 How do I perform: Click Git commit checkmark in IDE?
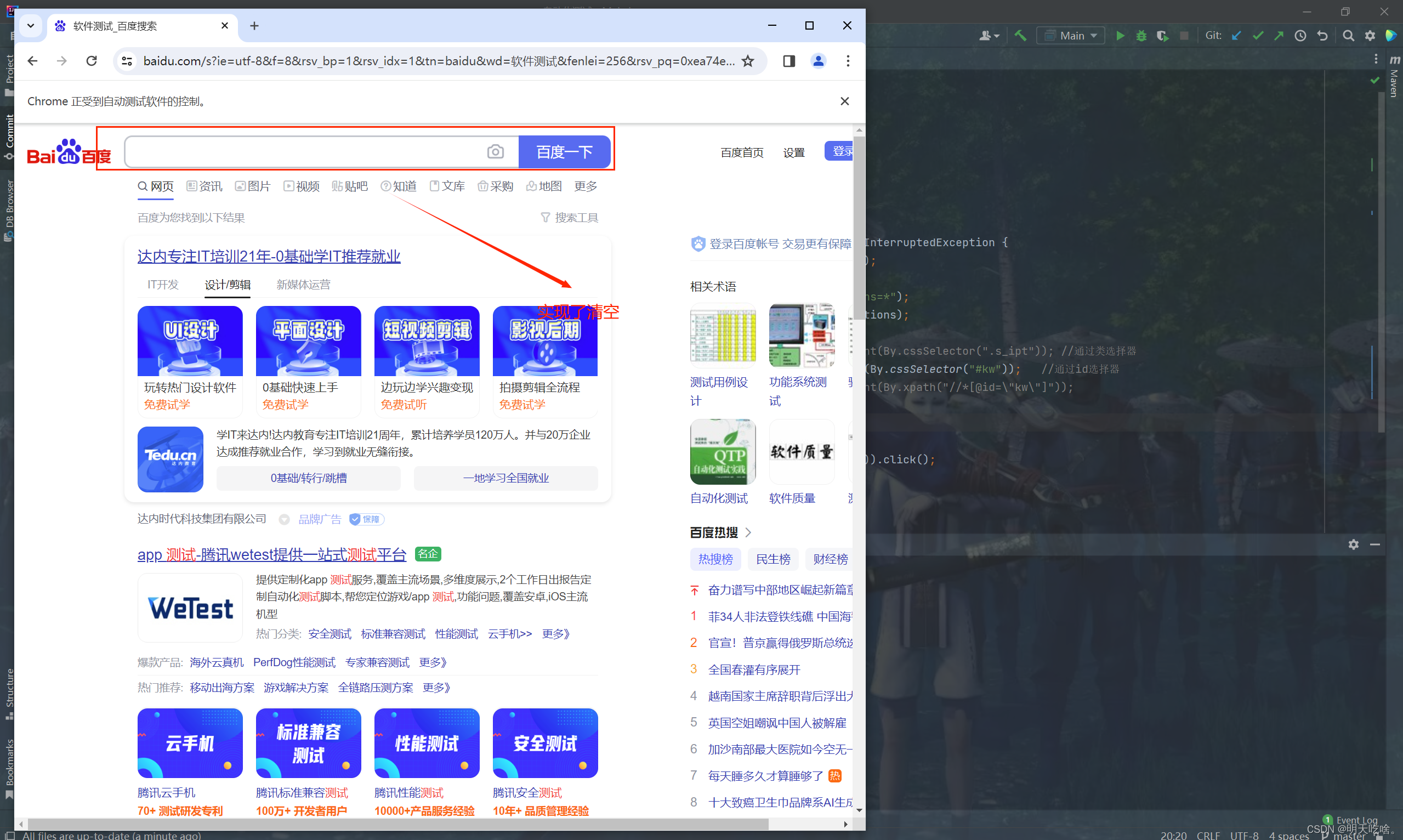[1258, 36]
